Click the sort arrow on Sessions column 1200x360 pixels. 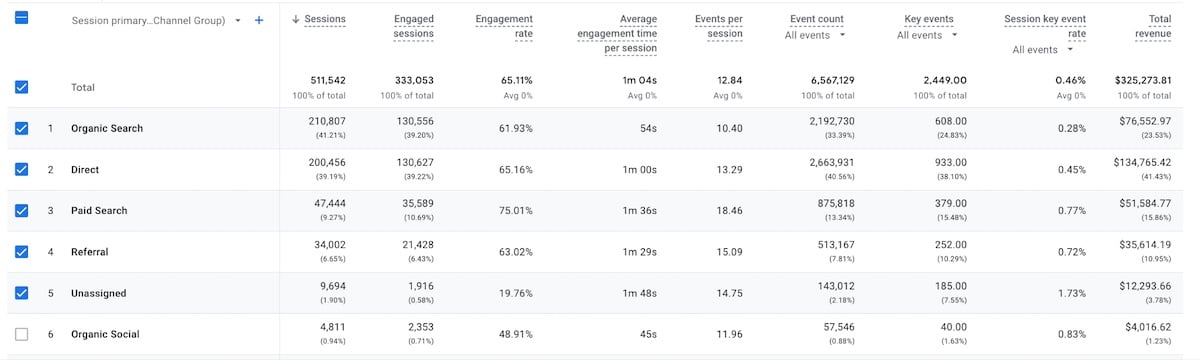pos(296,20)
